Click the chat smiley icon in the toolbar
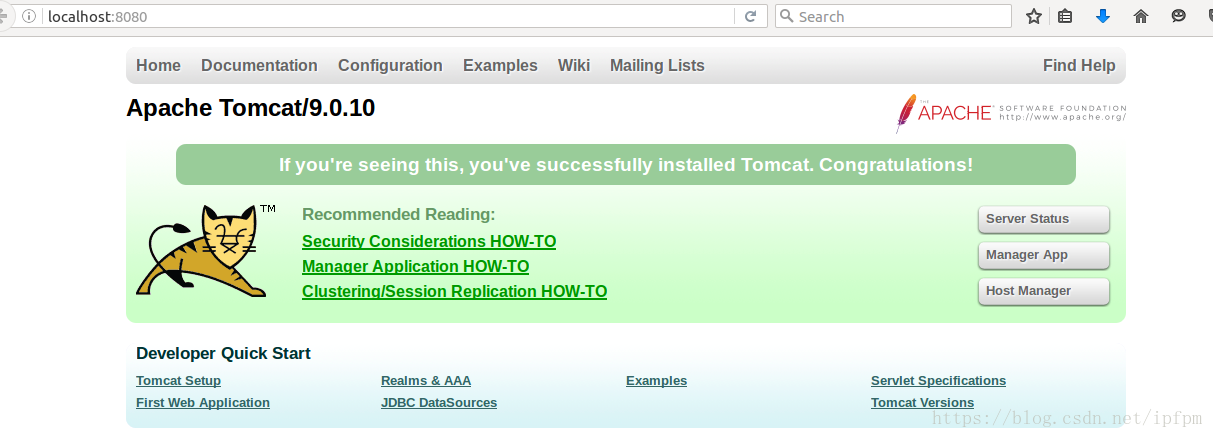Viewport: 1213px width, 438px height. 1179,16
